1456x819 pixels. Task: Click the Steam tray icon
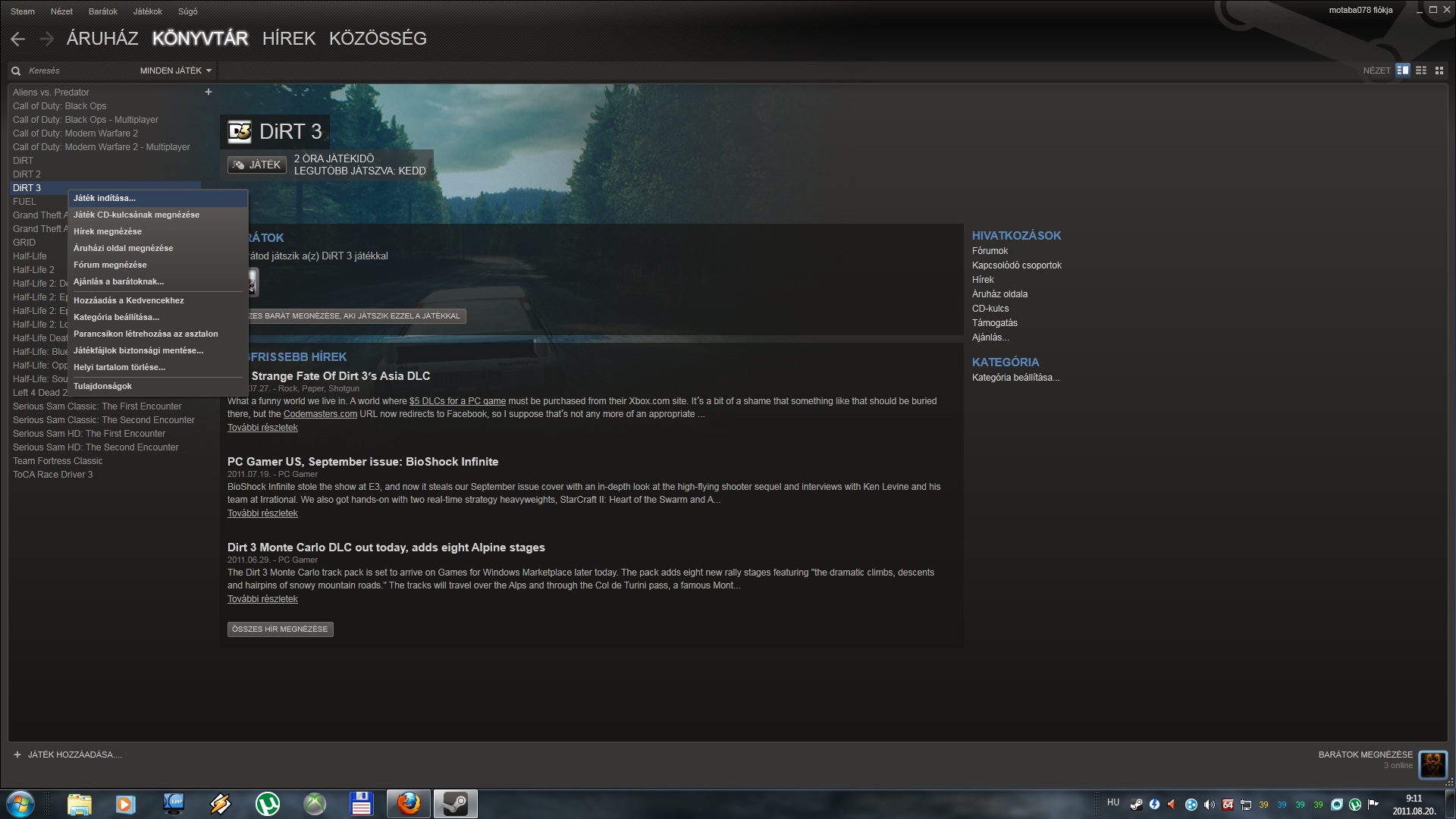coord(1137,805)
